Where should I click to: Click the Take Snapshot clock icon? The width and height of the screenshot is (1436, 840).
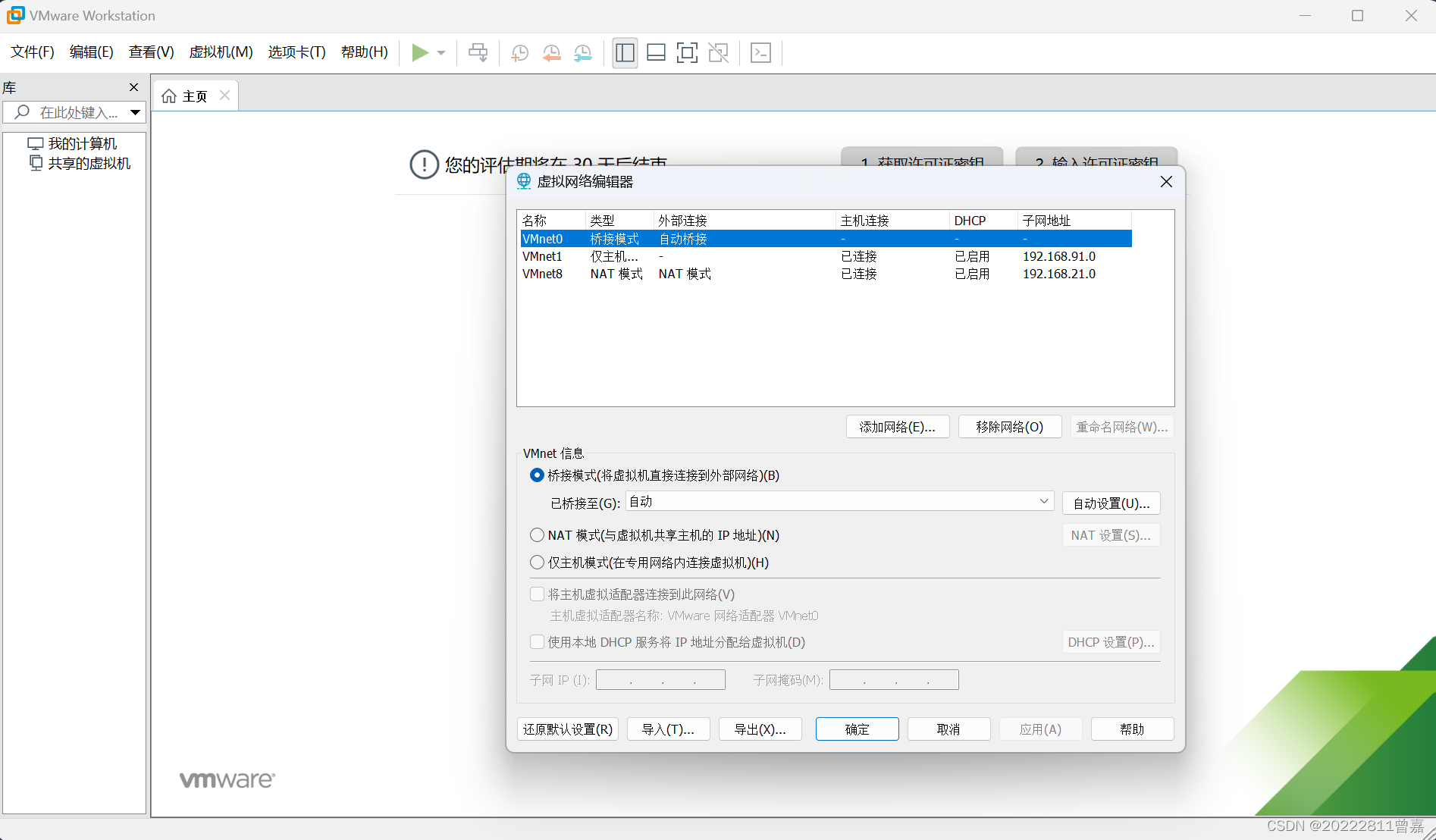pyautogui.click(x=520, y=52)
